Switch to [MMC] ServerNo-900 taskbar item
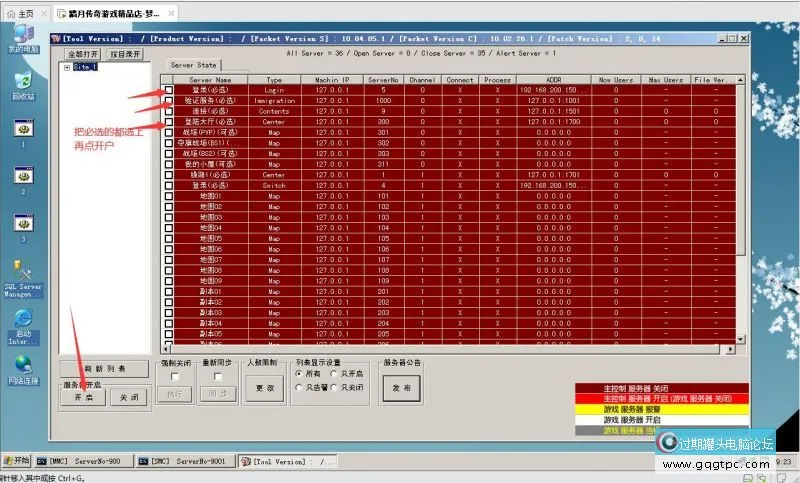This screenshot has height=483, width=800. click(x=84, y=461)
